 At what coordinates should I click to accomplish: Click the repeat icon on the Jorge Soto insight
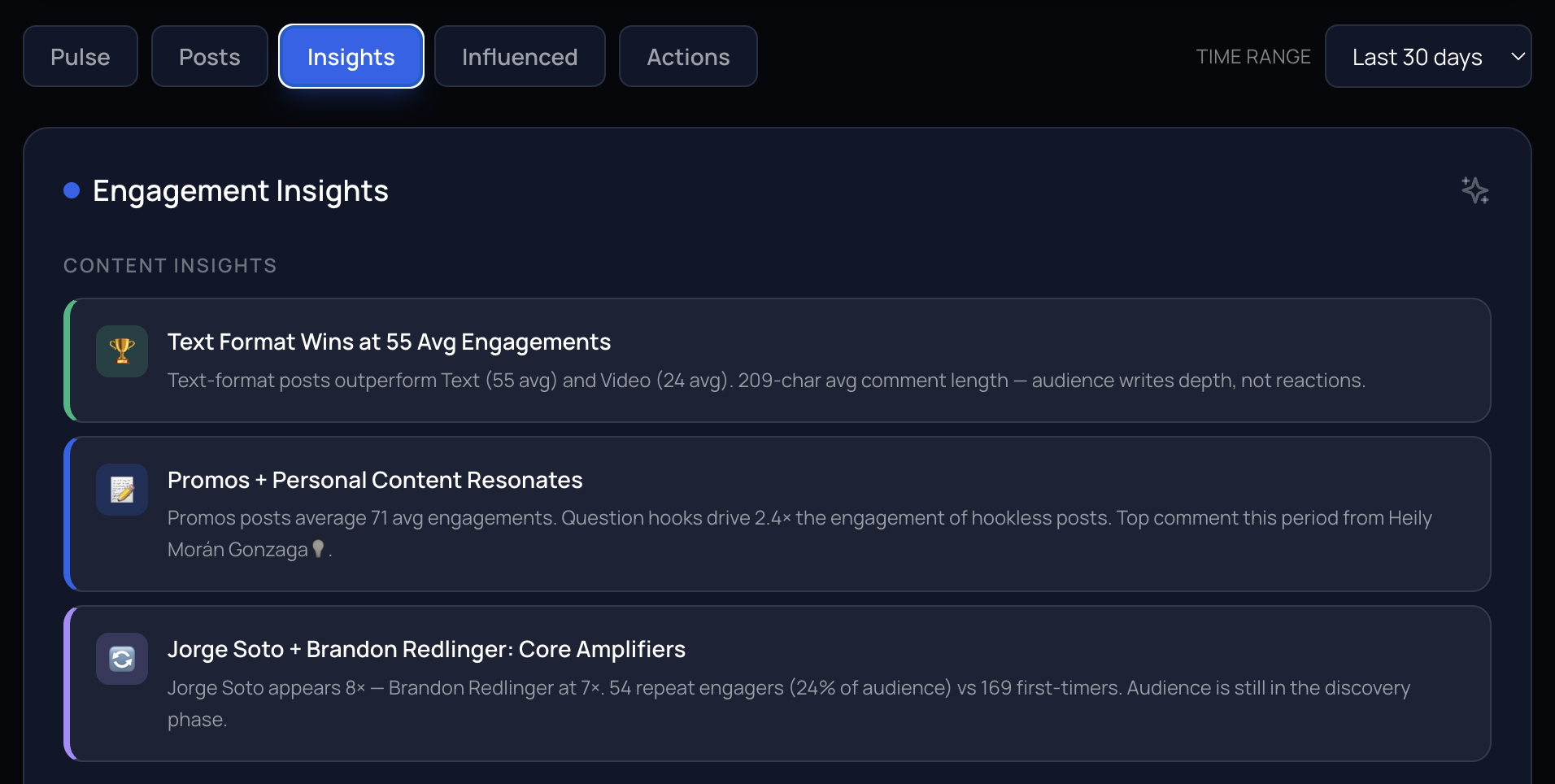point(121,659)
